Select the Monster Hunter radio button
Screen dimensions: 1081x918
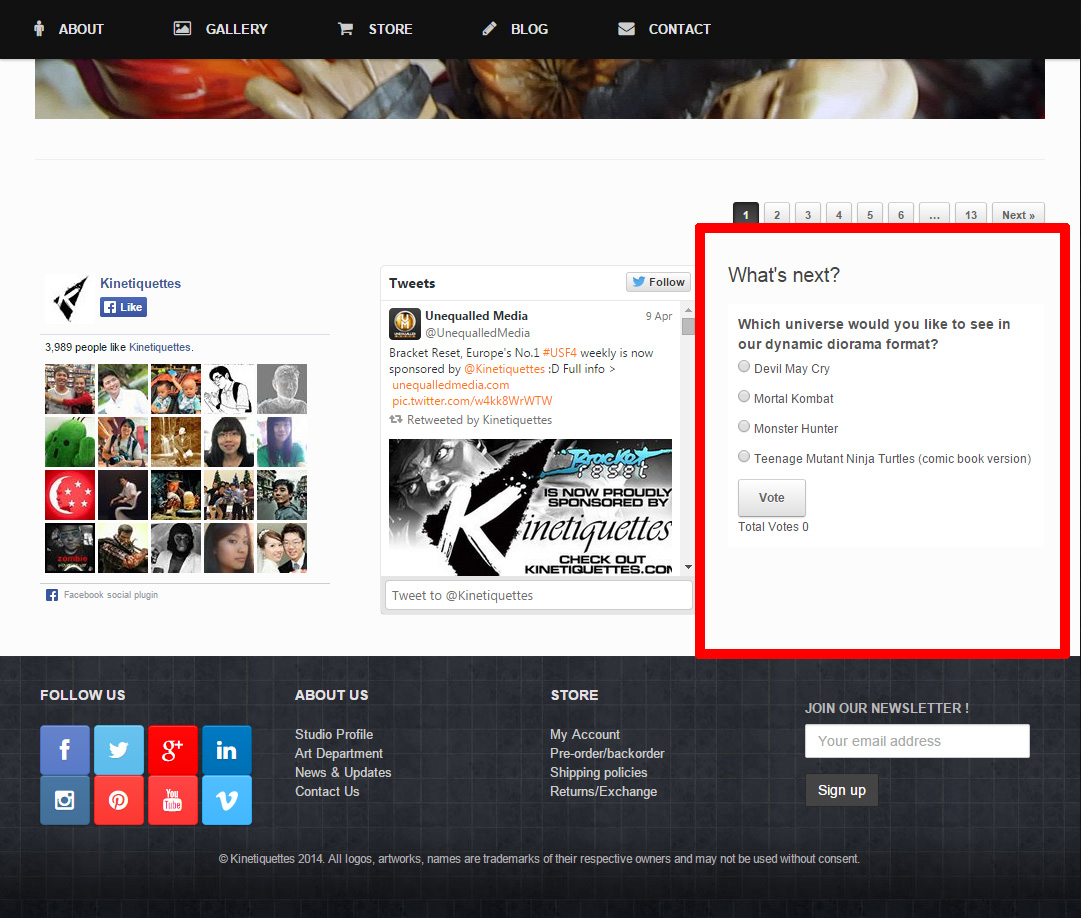pyautogui.click(x=744, y=427)
